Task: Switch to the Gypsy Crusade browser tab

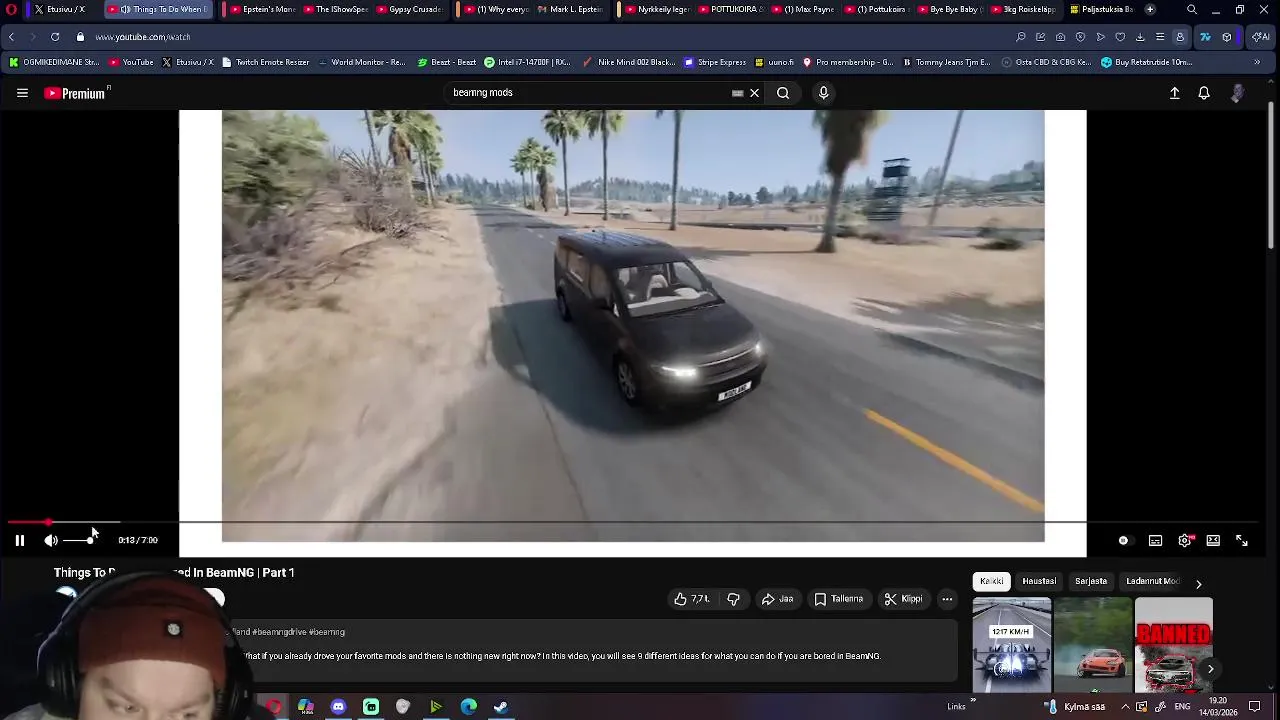Action: click(410, 9)
